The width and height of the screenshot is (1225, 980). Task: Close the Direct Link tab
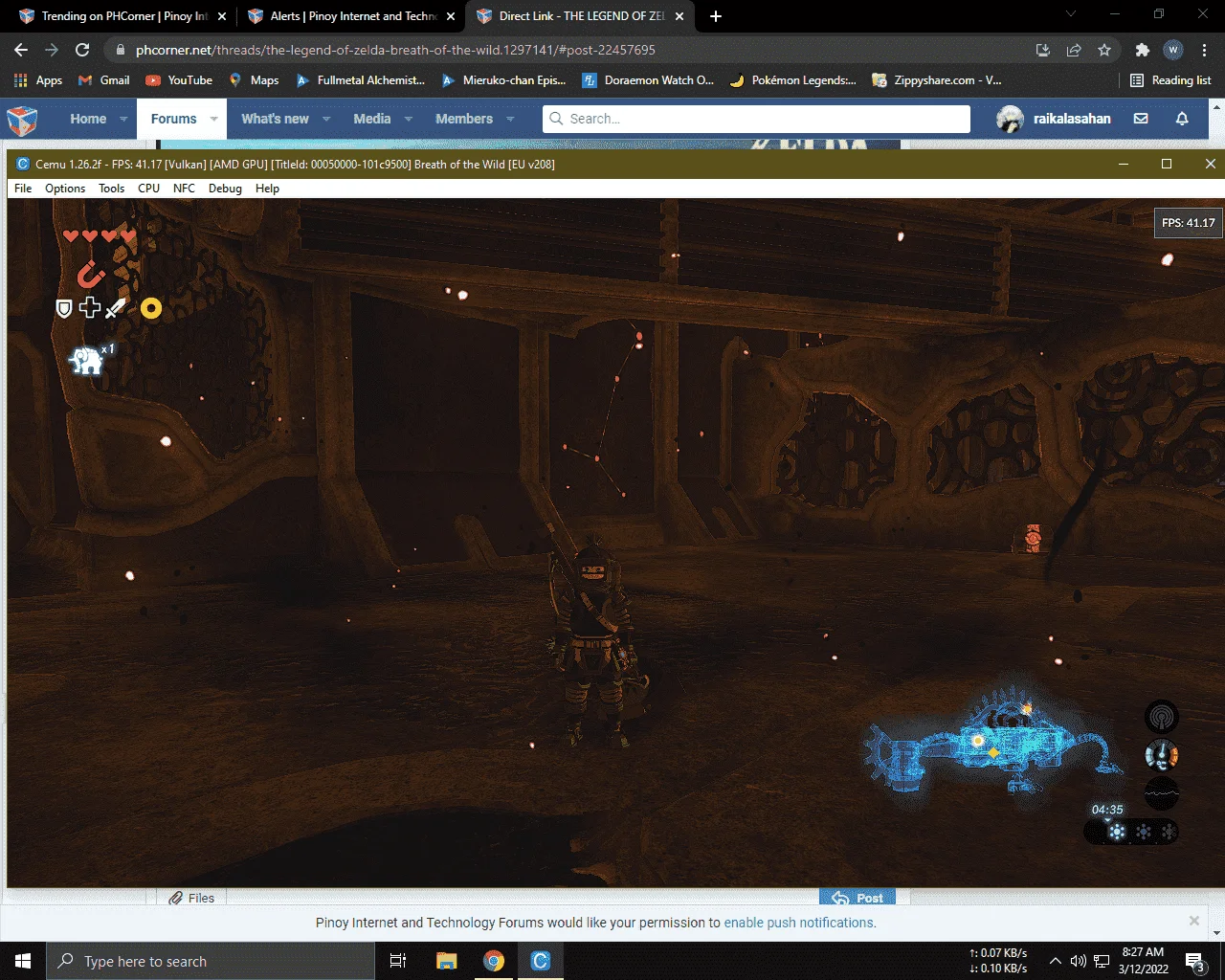(679, 16)
